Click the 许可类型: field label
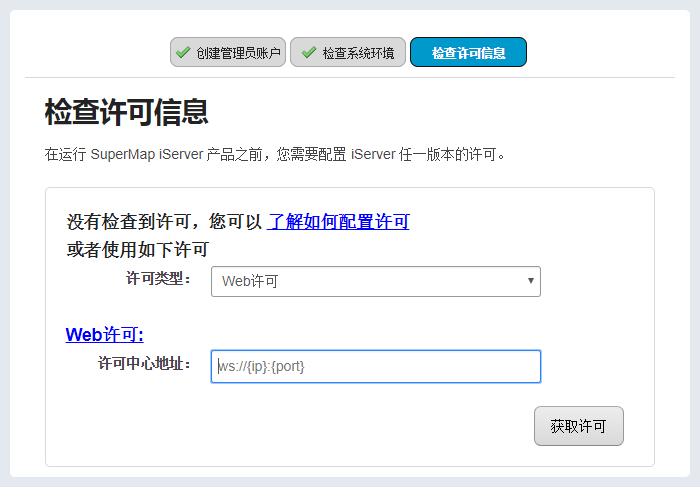The image size is (700, 487). [158, 279]
